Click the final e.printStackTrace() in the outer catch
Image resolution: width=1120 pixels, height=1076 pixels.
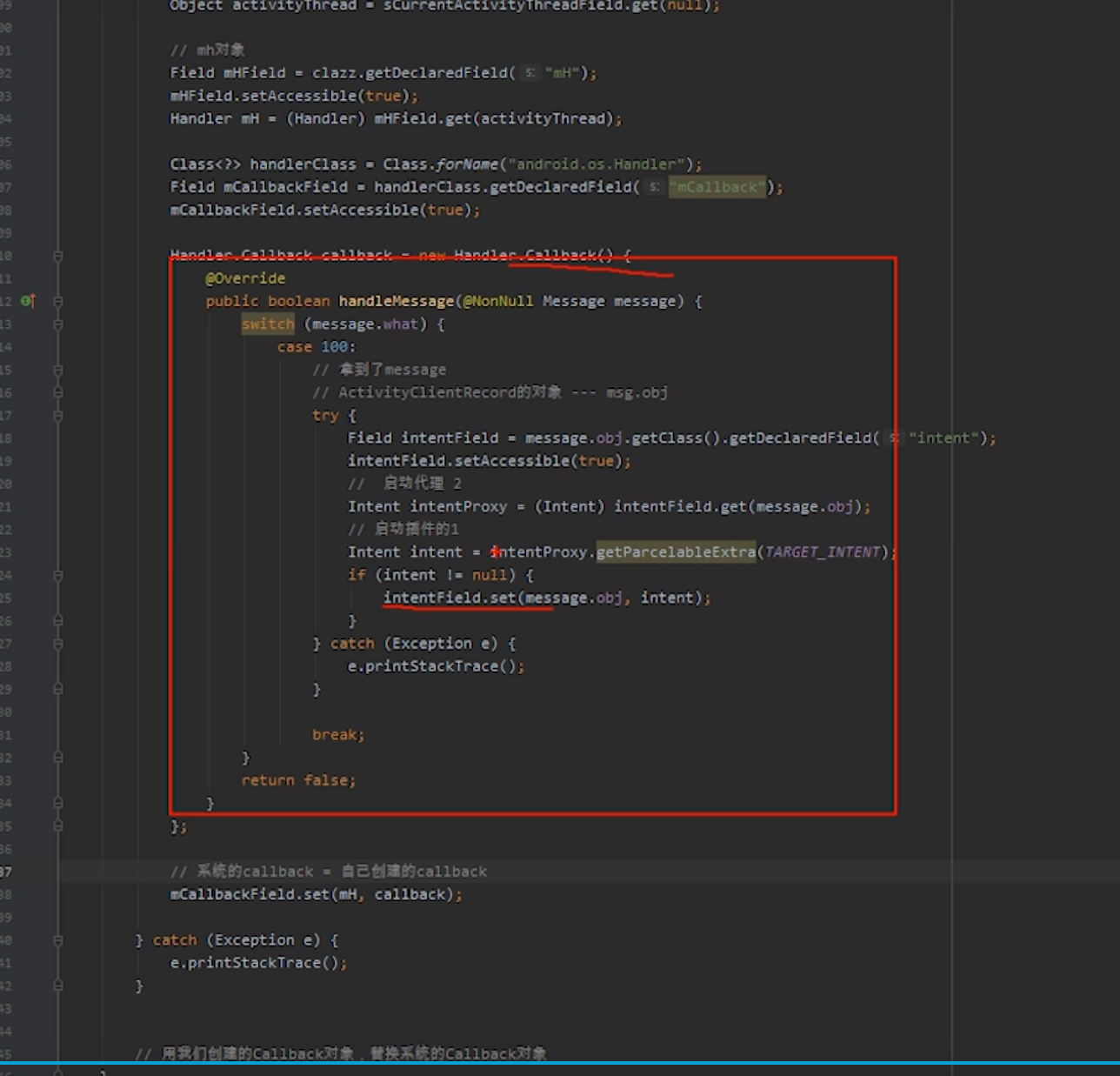pos(258,963)
